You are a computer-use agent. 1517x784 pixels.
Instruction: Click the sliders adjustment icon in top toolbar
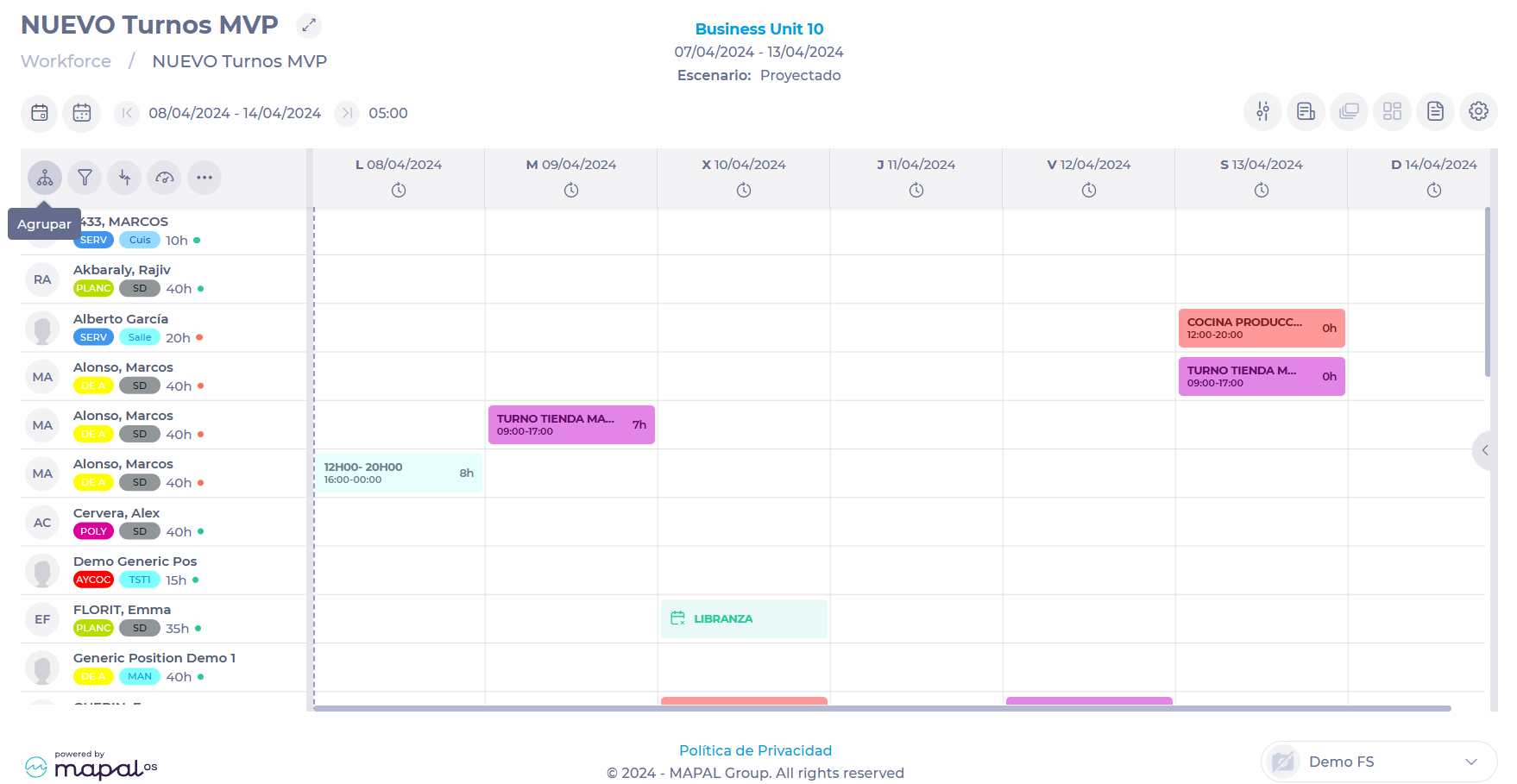1262,112
